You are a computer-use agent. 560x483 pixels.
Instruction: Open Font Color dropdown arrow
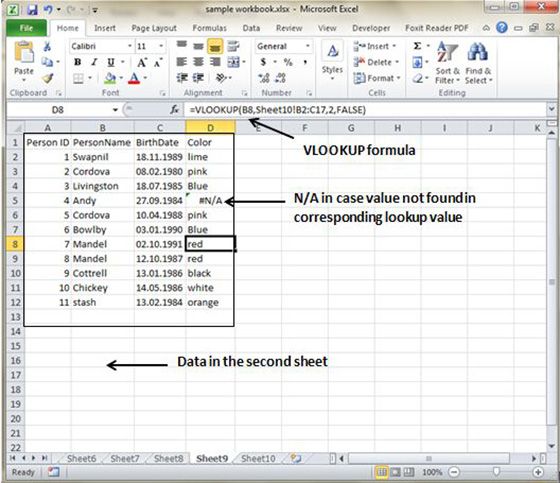[x=145, y=78]
